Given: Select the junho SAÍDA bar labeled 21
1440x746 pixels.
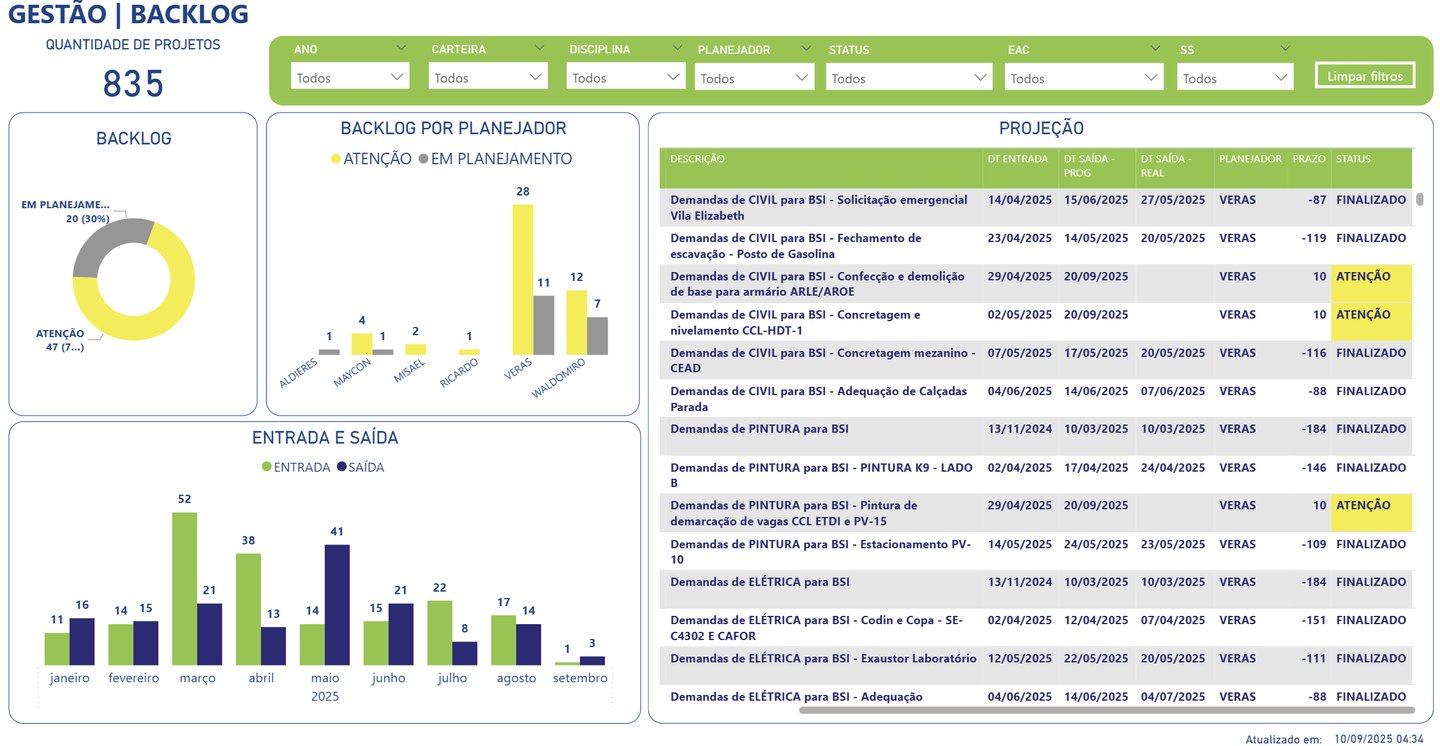Looking at the screenshot, I should tap(401, 634).
